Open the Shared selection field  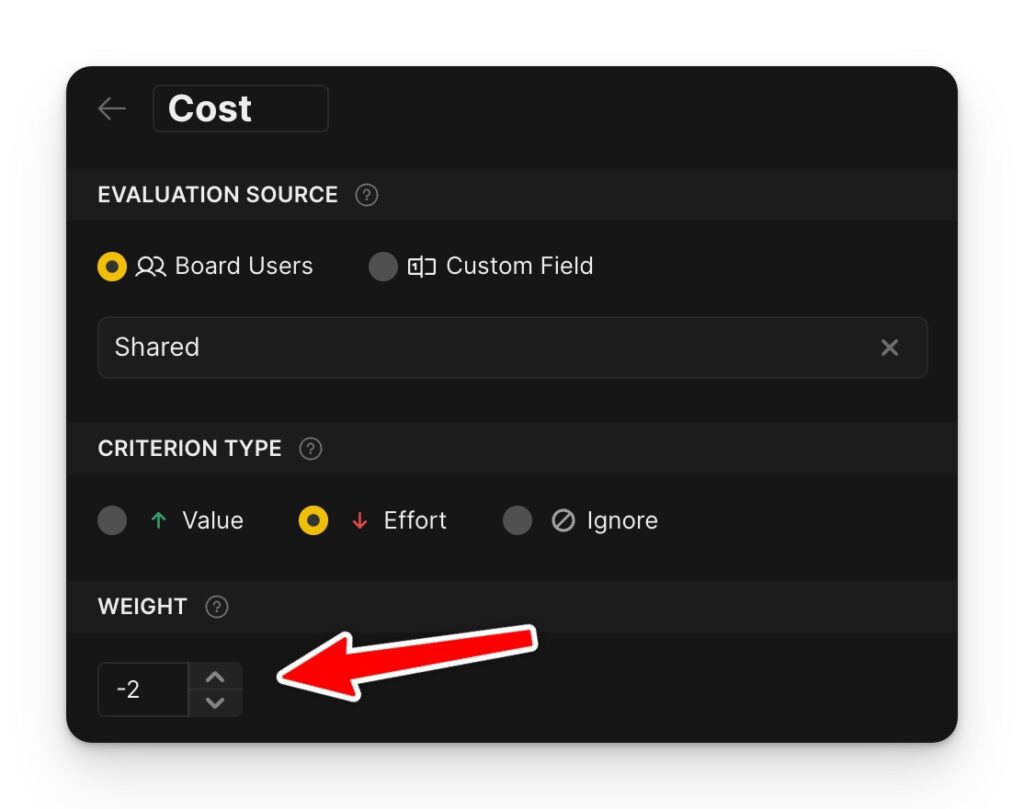480,347
